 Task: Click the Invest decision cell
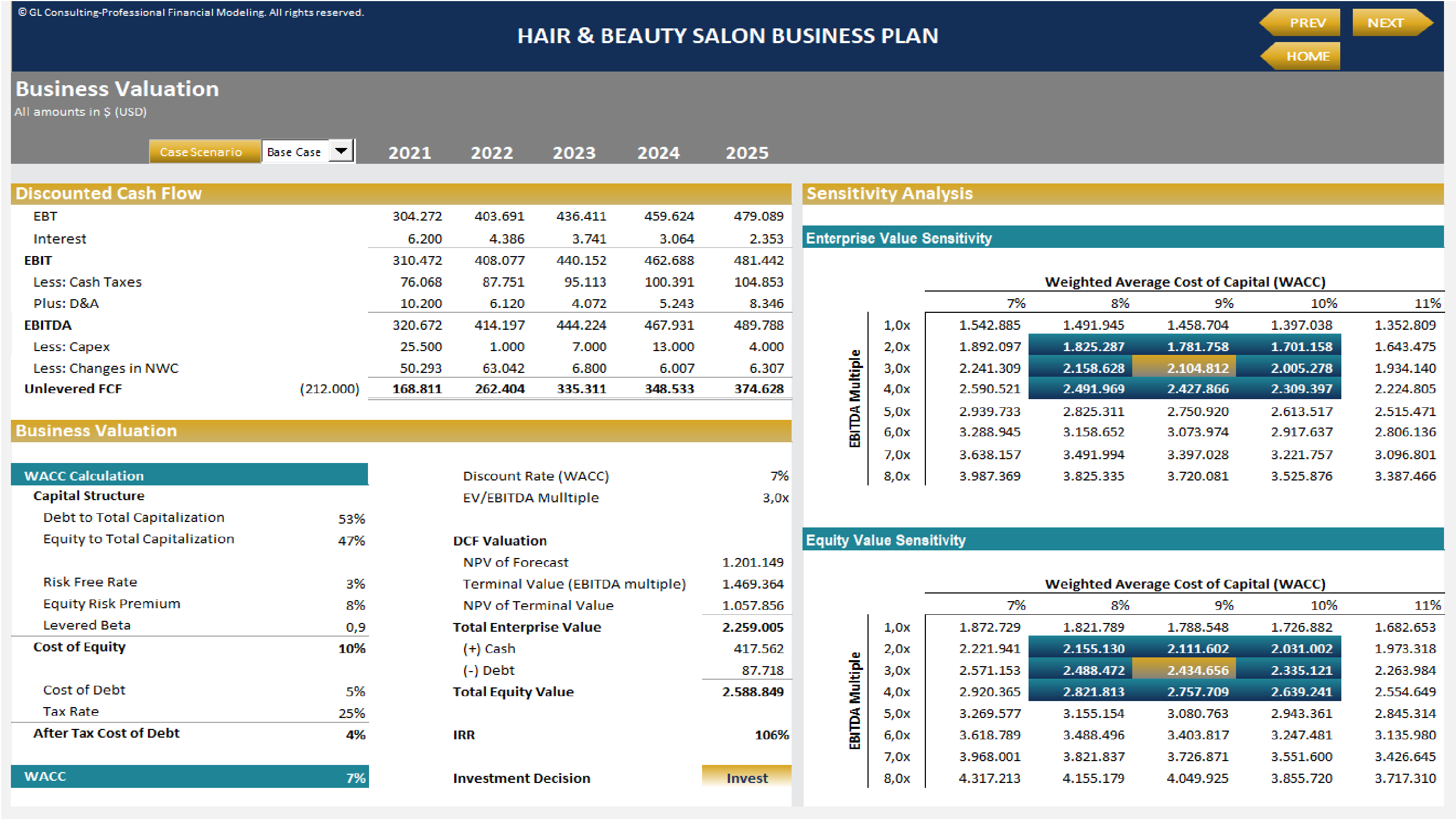point(746,777)
